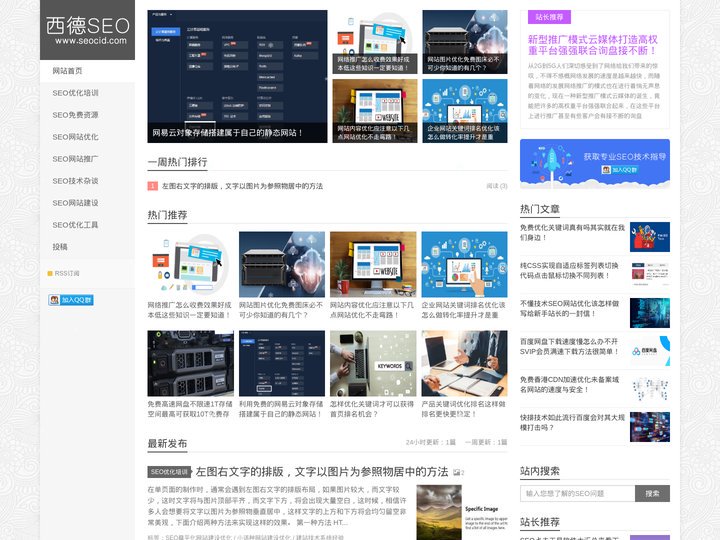This screenshot has height=540, width=720.
Task: Click the RSS订阅 feed icon link
Action: coord(63,273)
